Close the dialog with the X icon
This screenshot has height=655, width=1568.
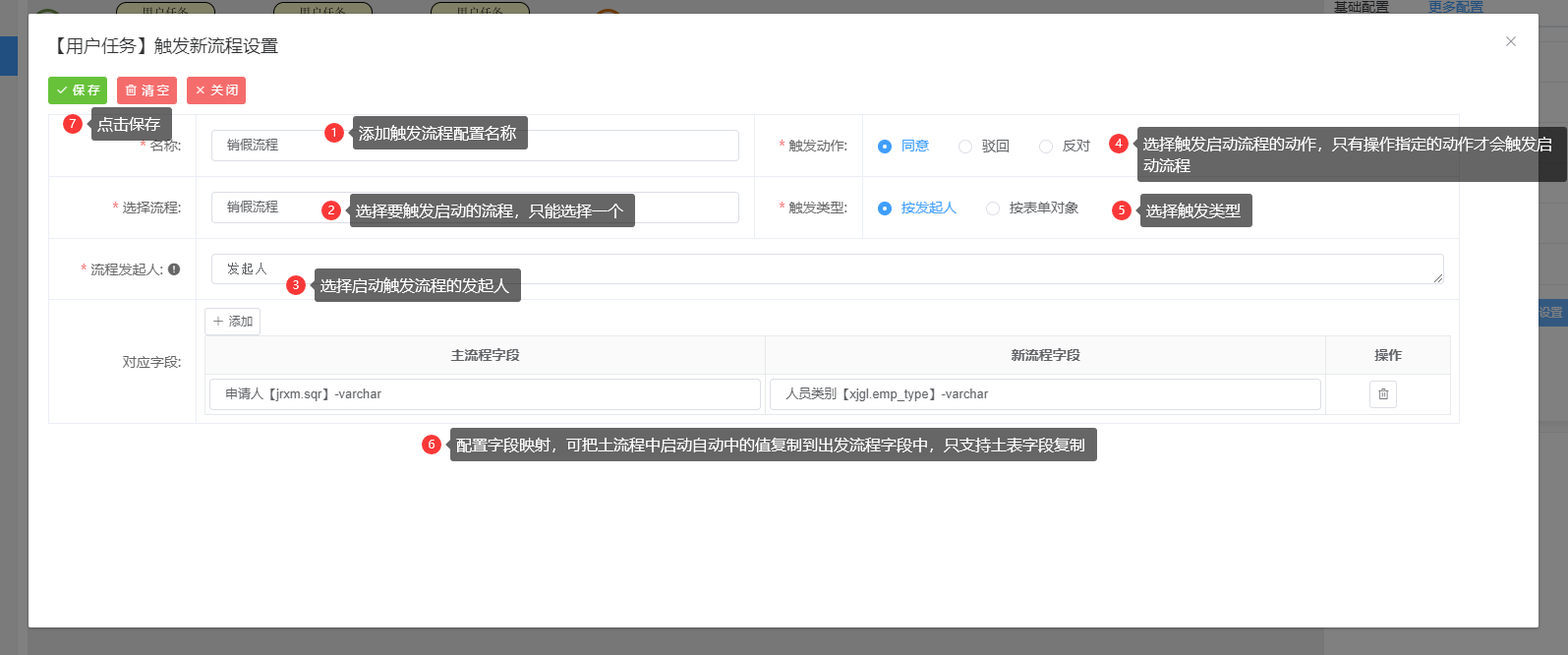point(1510,41)
